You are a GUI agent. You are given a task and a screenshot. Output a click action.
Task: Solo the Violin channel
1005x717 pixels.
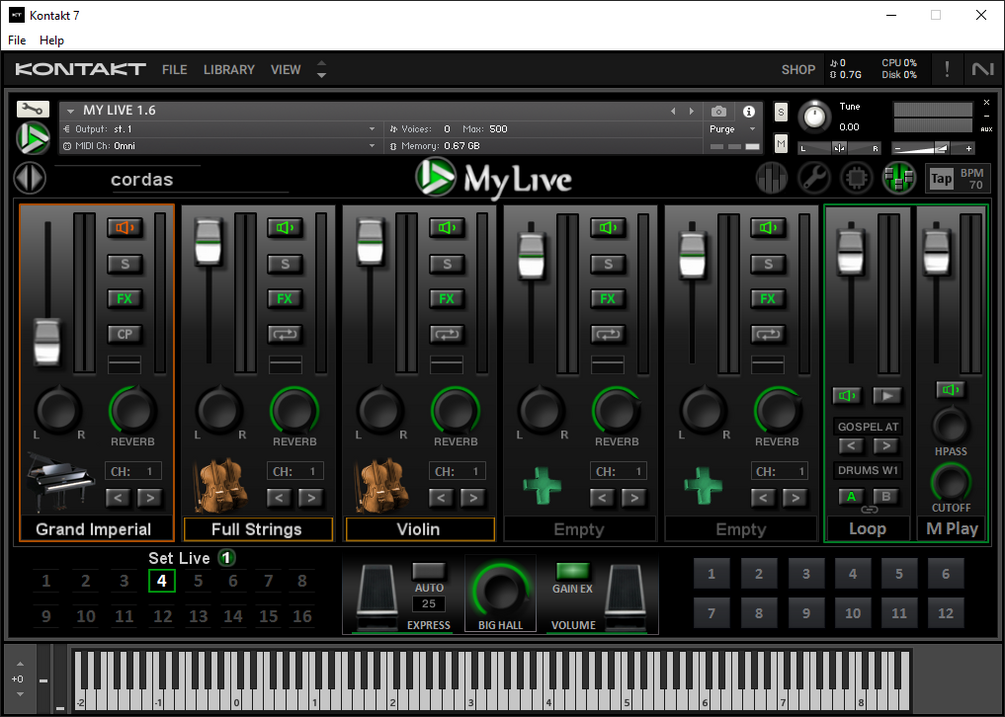[447, 264]
